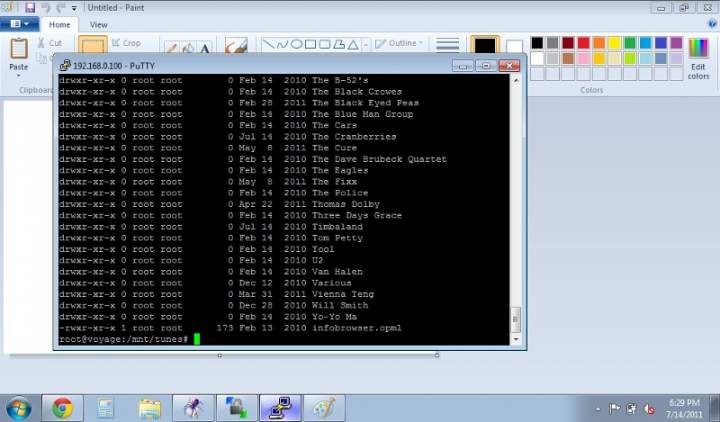This screenshot has height=422, width=720.
Task: Open the Outline dropdown in Paint
Action: click(x=399, y=43)
